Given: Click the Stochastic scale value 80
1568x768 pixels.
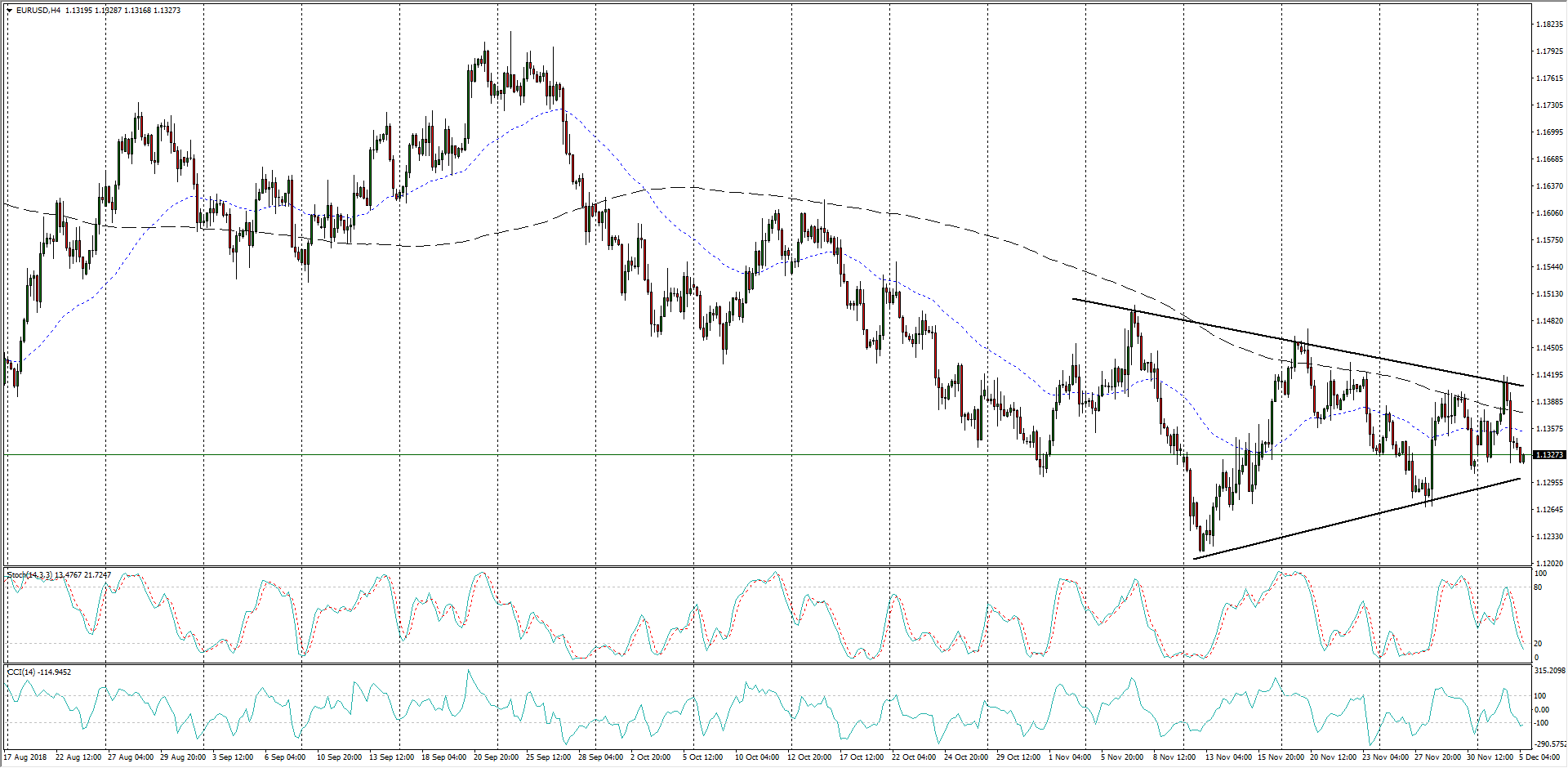Looking at the screenshot, I should [1538, 587].
